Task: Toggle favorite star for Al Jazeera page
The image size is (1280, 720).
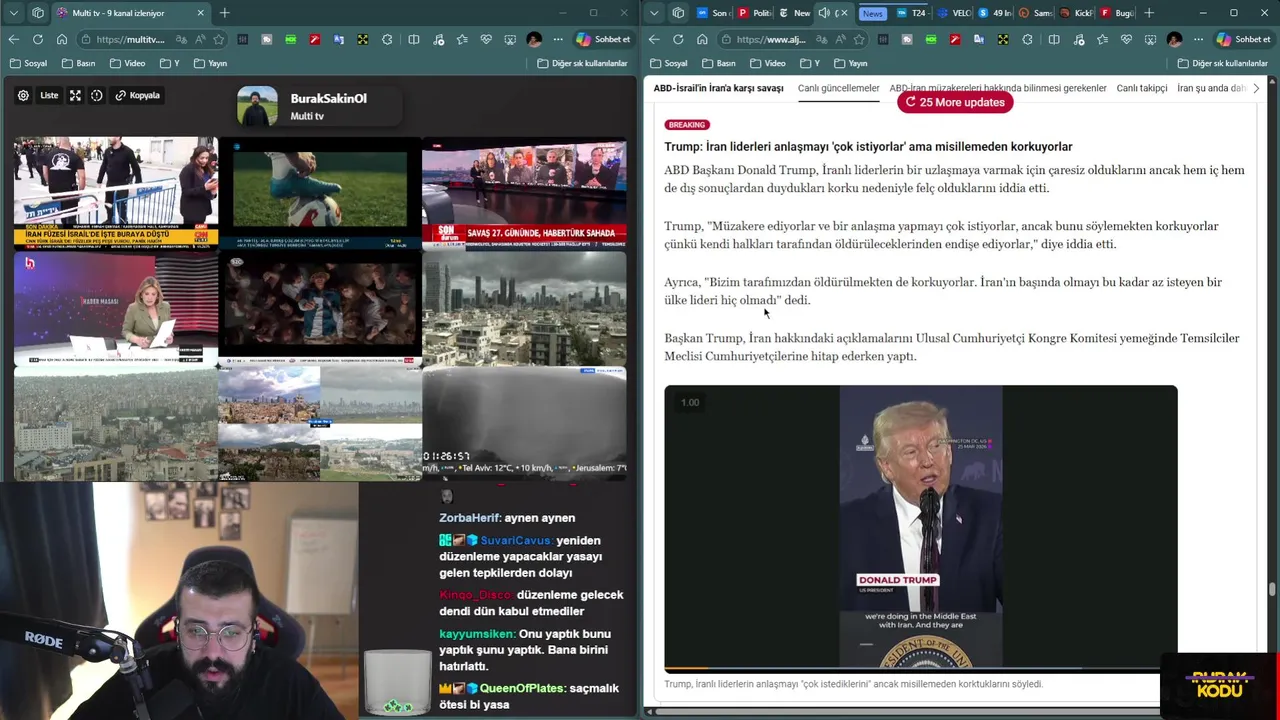Action: point(858,39)
